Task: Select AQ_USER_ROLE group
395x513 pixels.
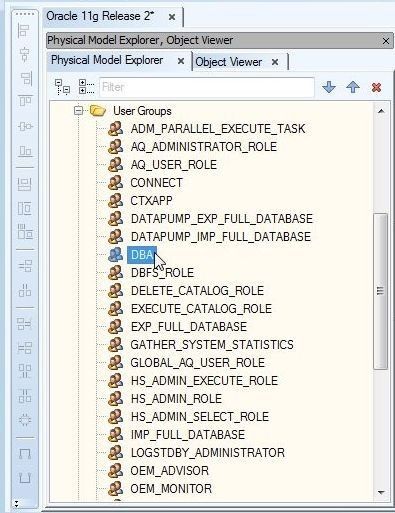Action: point(174,165)
